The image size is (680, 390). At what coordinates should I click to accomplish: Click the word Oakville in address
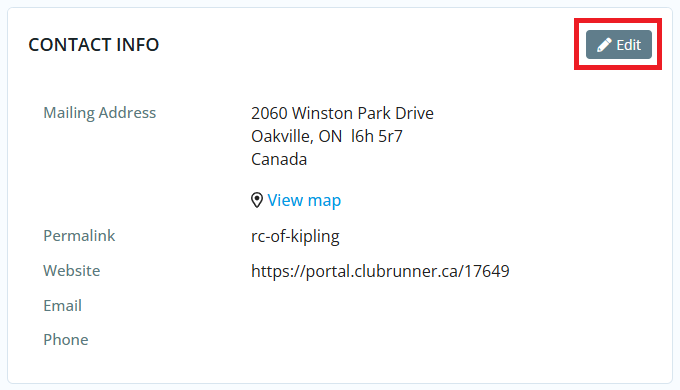(x=282, y=136)
